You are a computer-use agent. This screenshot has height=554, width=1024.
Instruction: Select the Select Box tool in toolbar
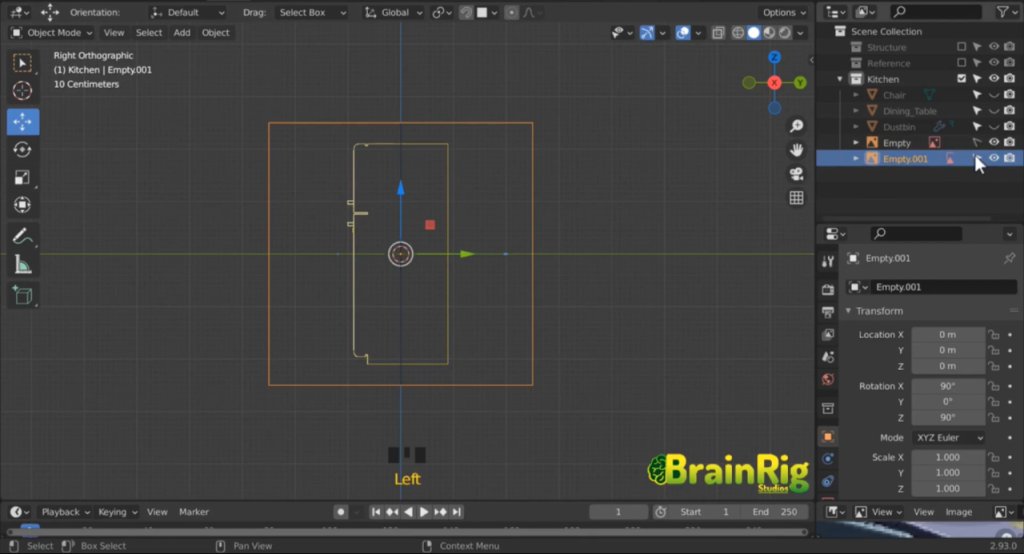[x=22, y=63]
